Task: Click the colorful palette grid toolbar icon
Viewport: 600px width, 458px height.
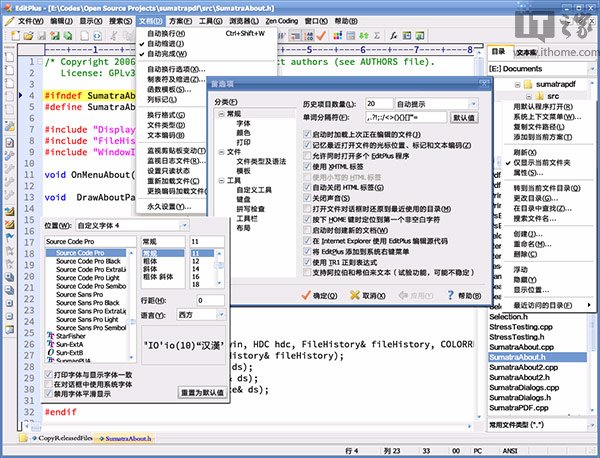Action: 338,36
